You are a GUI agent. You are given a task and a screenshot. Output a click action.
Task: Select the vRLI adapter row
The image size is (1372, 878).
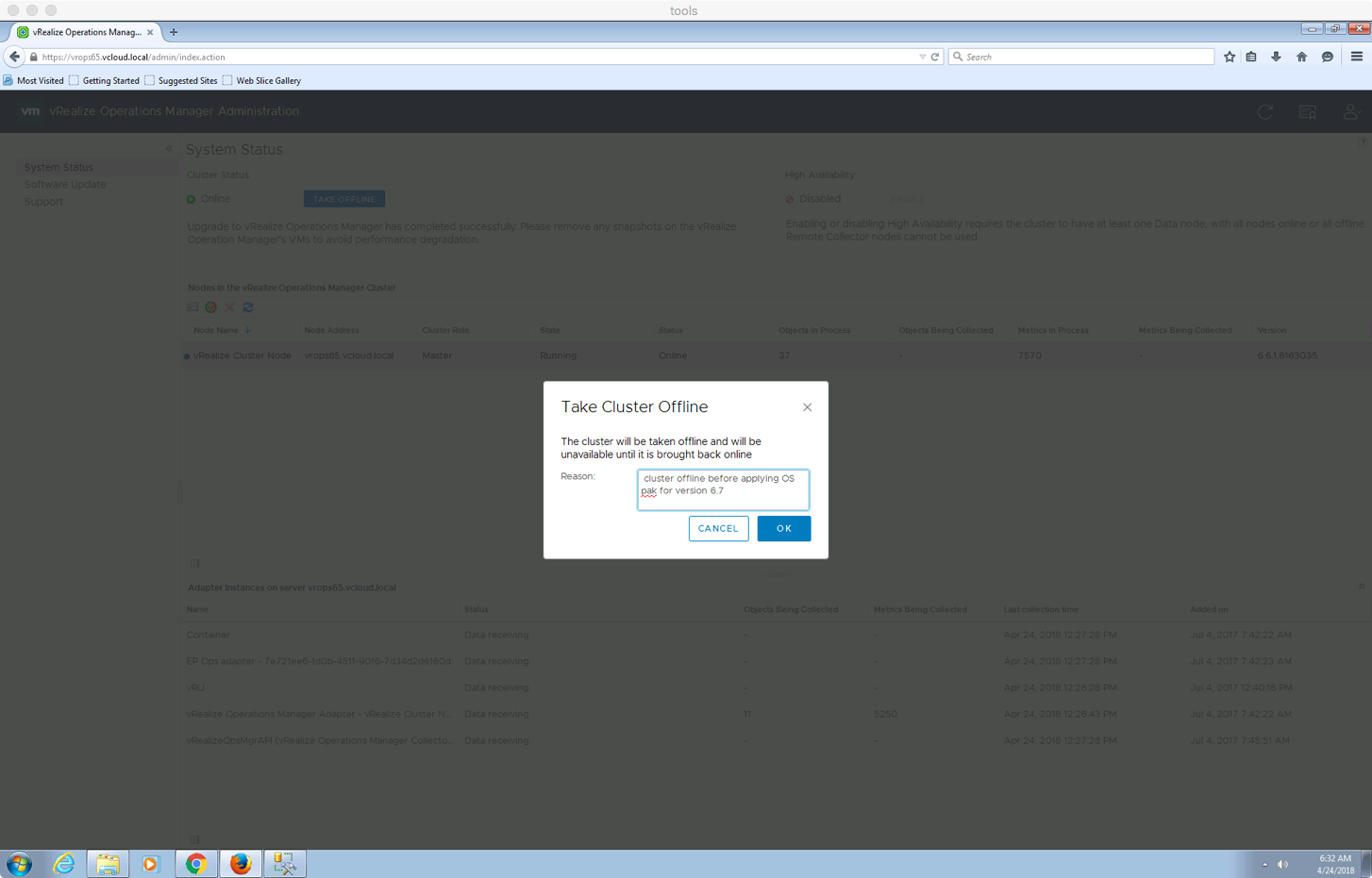pos(774,687)
